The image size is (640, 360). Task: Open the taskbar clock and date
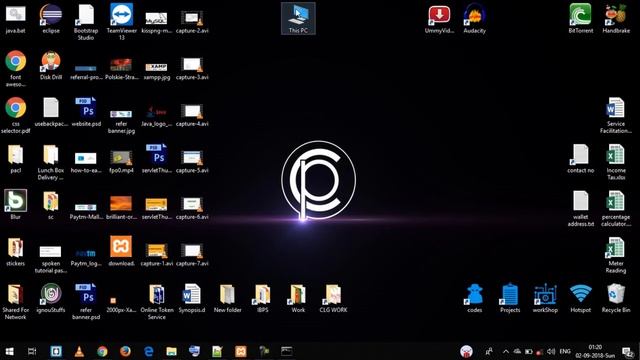(595, 351)
